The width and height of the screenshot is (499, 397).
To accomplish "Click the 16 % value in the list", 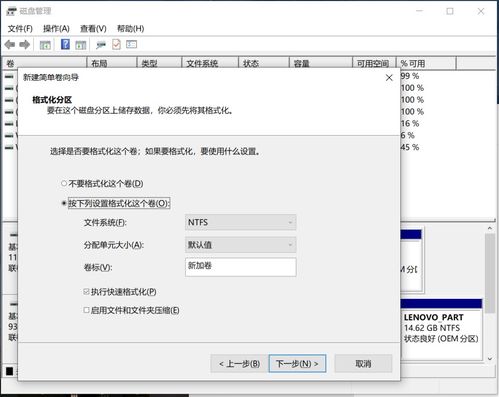I will point(410,124).
